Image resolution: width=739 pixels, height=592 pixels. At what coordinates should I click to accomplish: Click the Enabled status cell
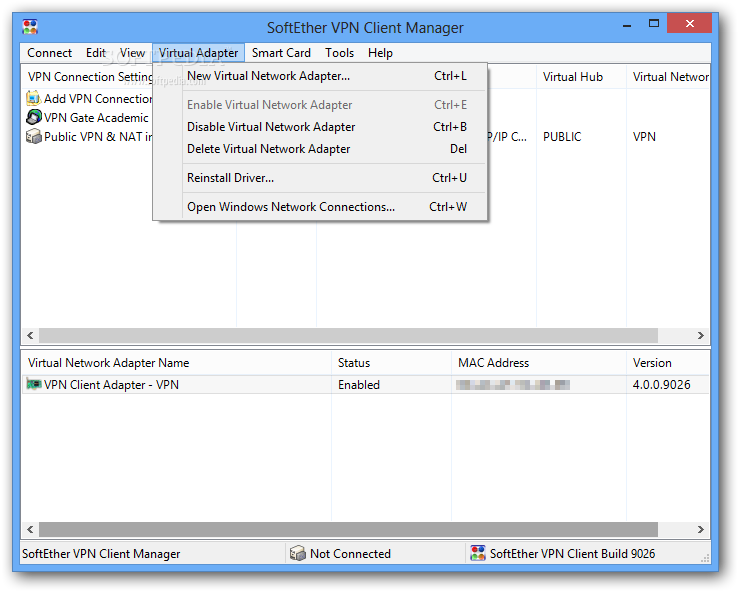359,385
